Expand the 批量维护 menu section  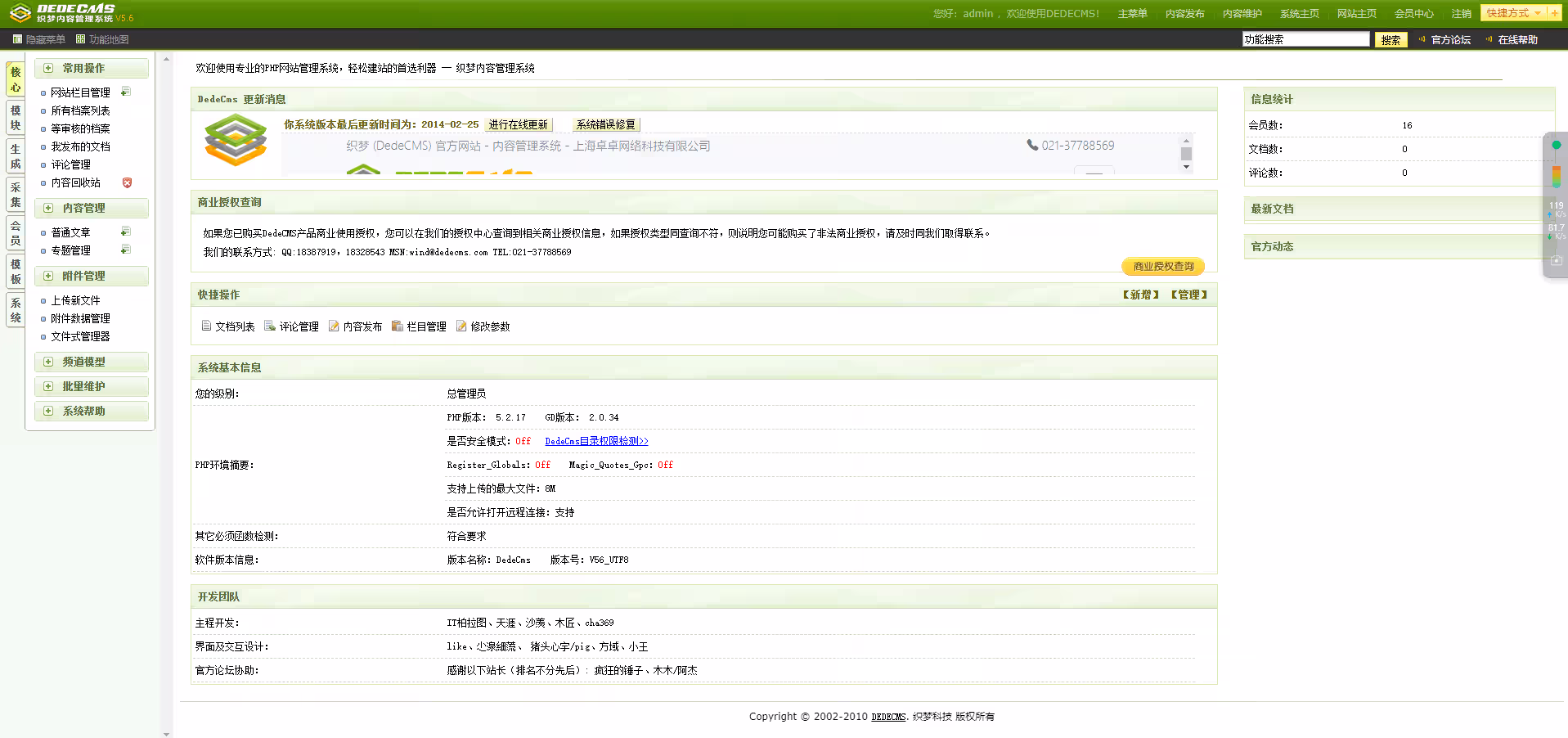(48, 386)
